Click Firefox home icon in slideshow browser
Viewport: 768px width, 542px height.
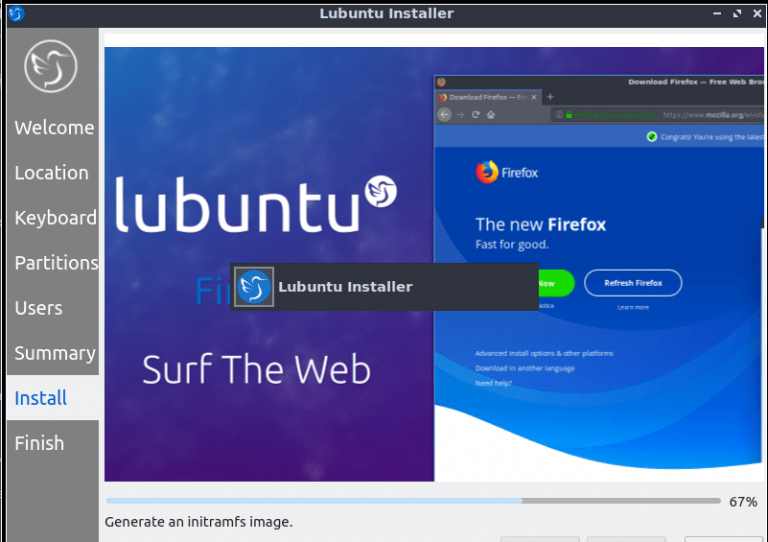491,115
